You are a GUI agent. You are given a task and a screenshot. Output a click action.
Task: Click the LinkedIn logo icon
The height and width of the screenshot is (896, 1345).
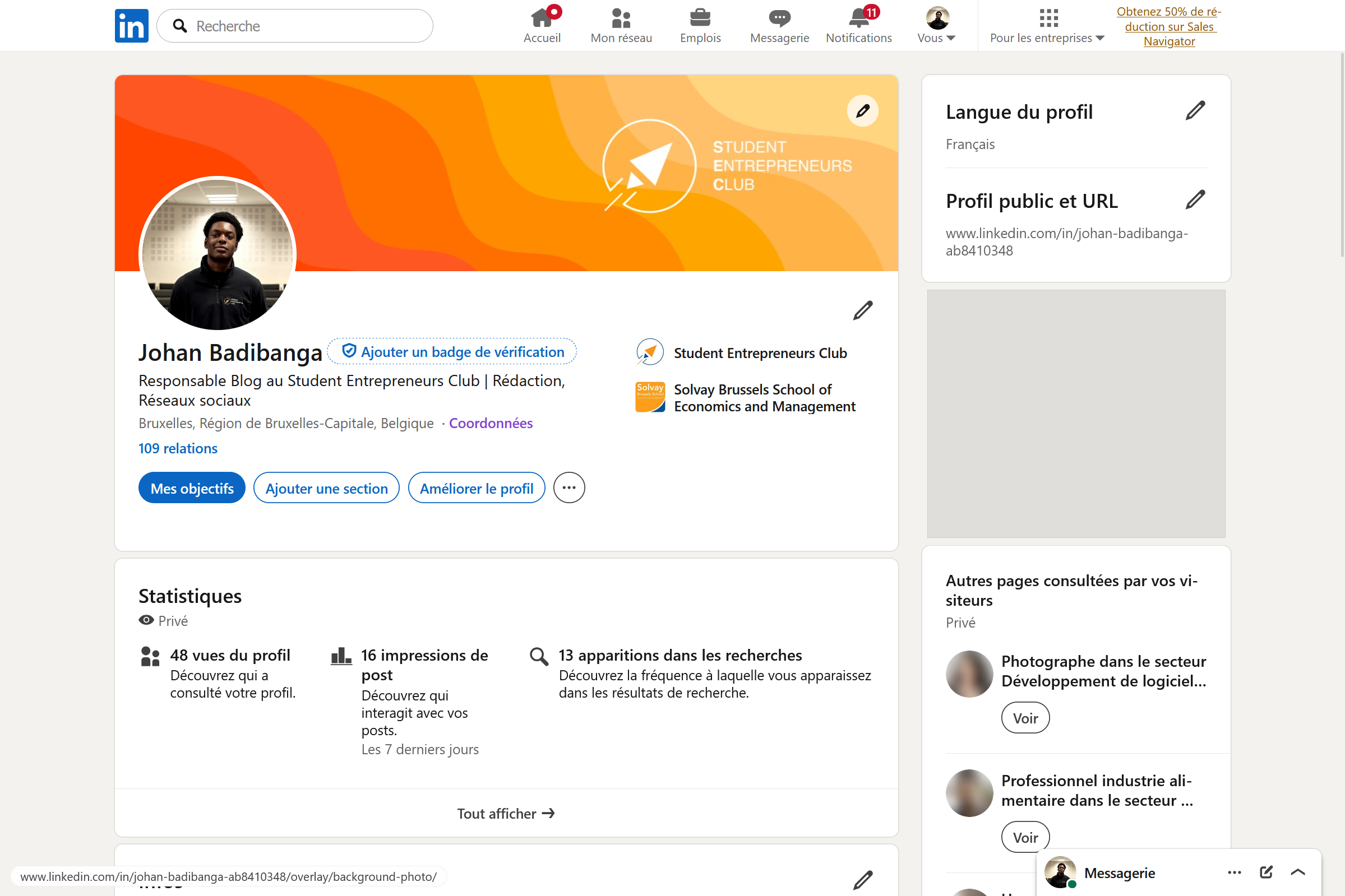131,26
